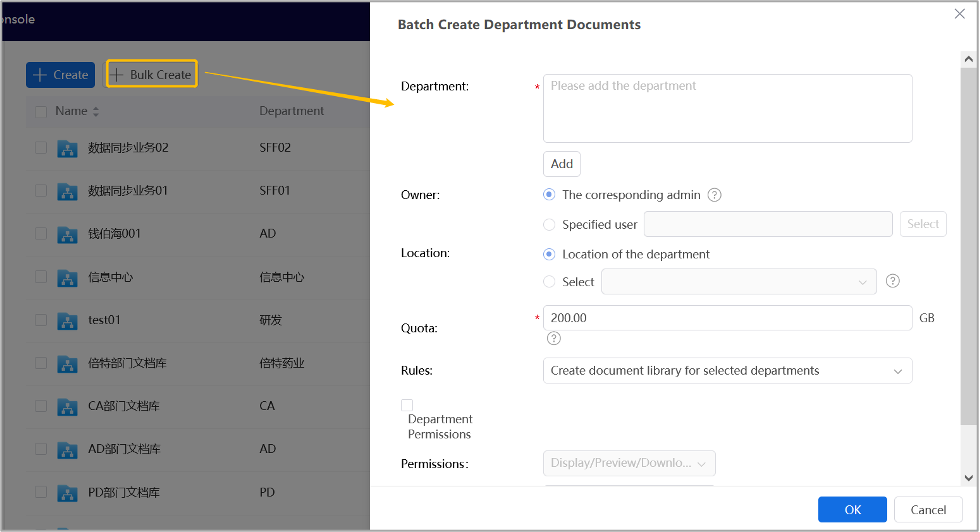This screenshot has height=532, width=980.
Task: Confirm dialog with OK button
Action: (x=852, y=509)
